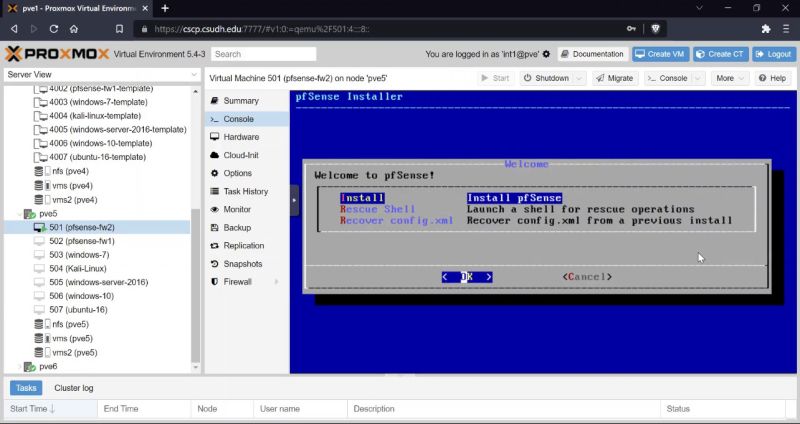Click Create CT button
Image resolution: width=800 pixels, height=424 pixels.
[721, 54]
